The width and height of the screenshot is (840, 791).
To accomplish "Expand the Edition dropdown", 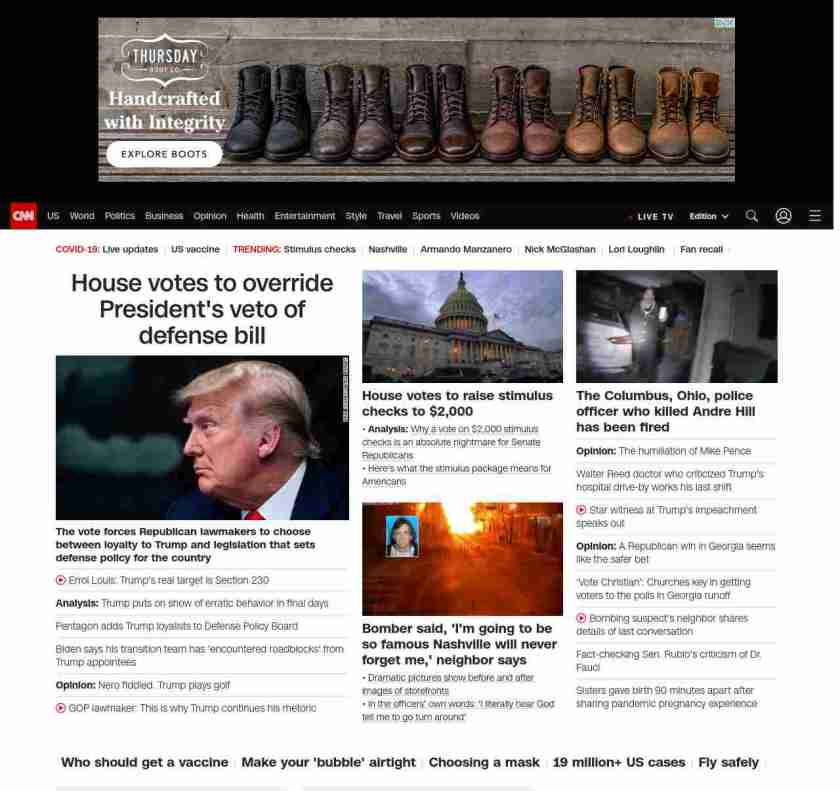I will click(x=709, y=216).
